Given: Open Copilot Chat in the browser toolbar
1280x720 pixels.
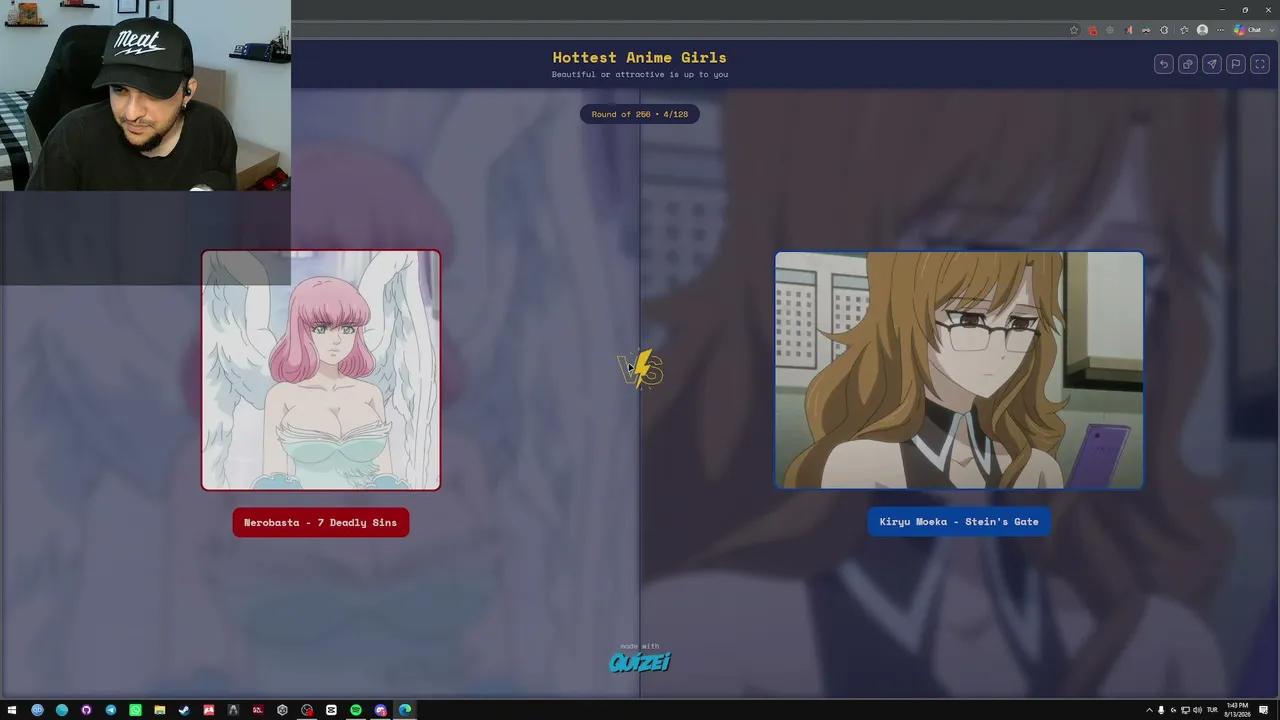Looking at the screenshot, I should coord(1248,30).
